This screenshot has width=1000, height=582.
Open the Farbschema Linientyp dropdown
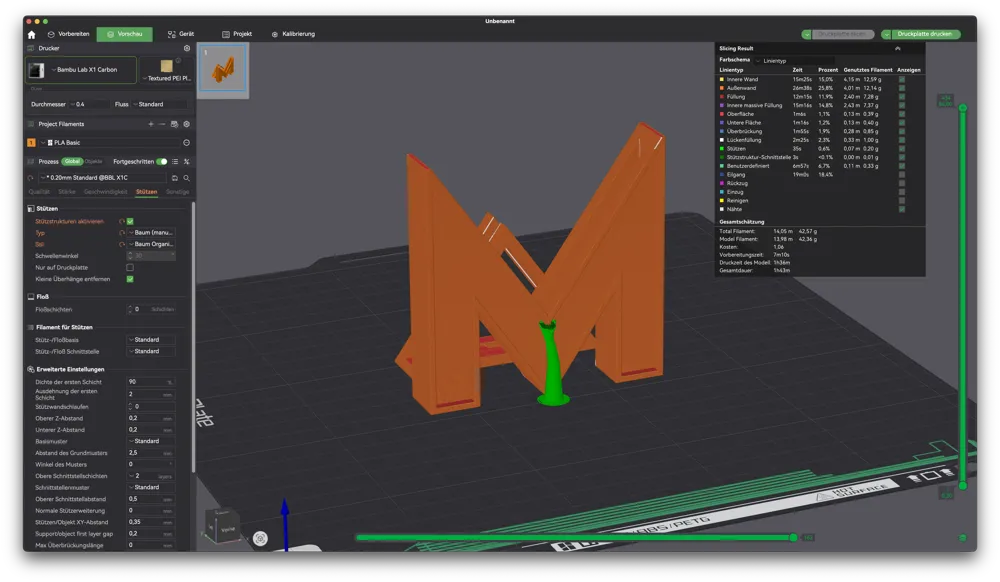(794, 61)
